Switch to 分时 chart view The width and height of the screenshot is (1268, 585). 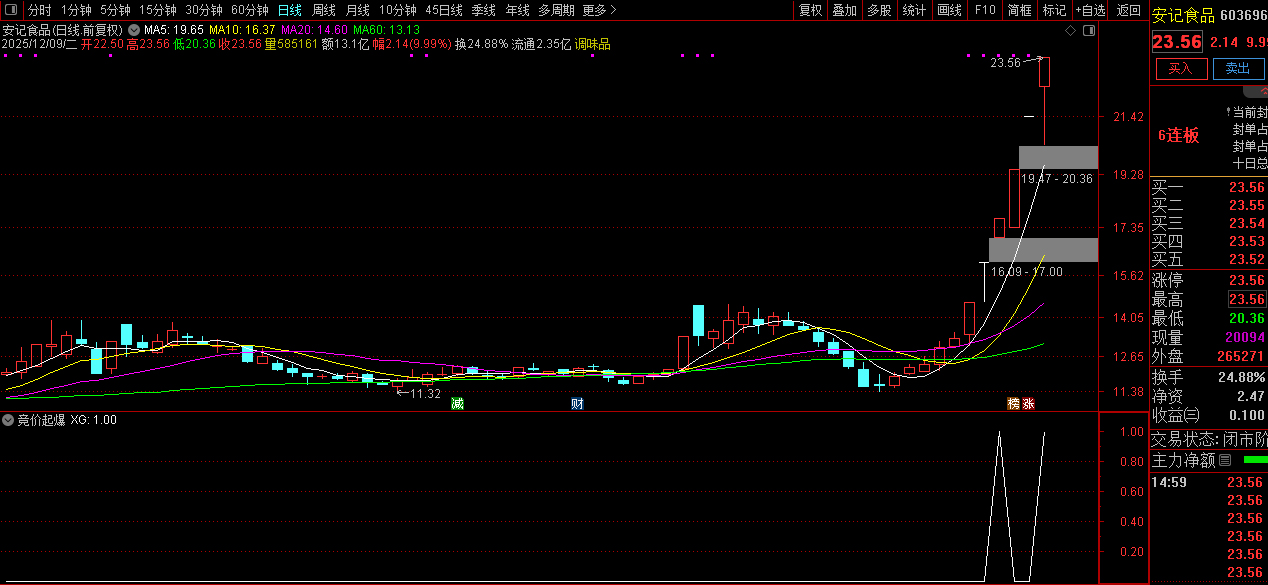[40, 10]
